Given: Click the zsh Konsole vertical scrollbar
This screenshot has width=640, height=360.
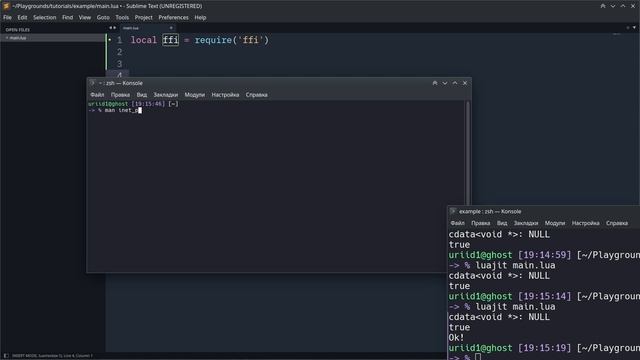Looking at the screenshot, I should (468, 153).
